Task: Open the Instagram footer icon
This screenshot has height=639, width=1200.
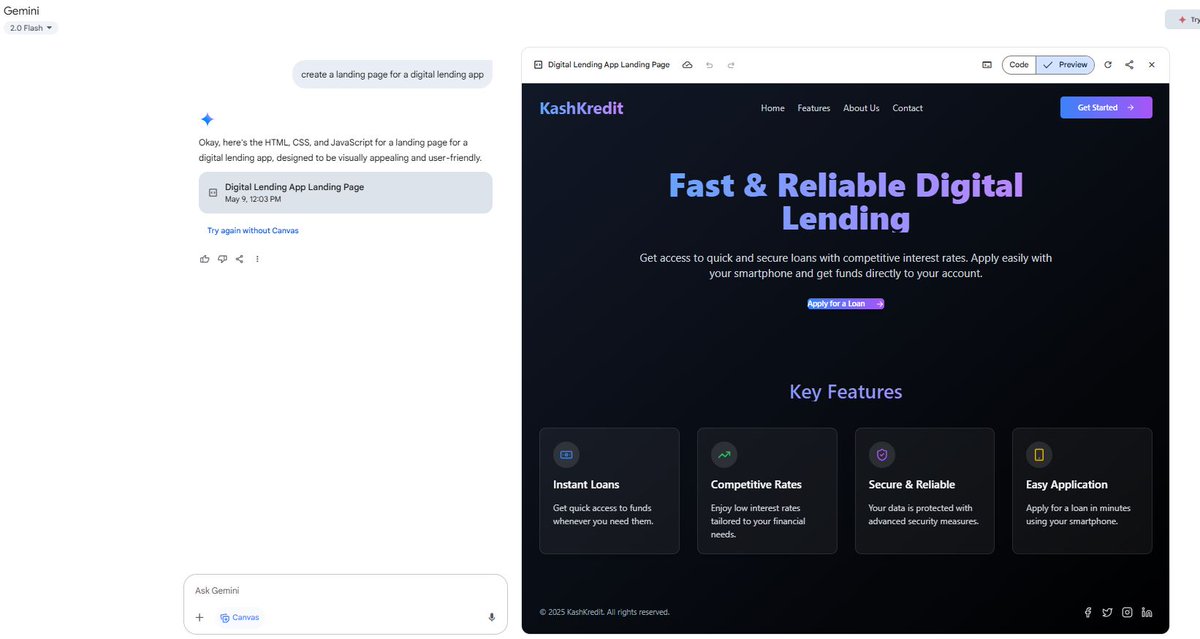Action: (x=1127, y=612)
